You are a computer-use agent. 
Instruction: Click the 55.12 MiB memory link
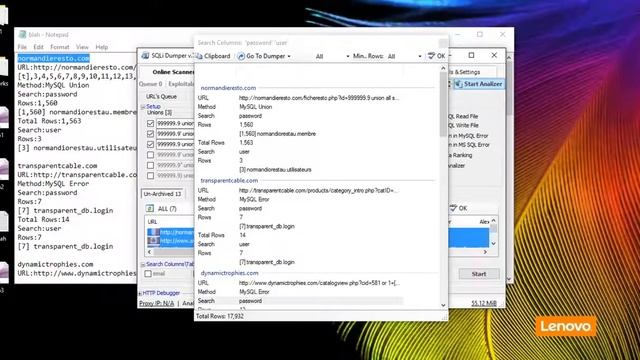pos(484,303)
